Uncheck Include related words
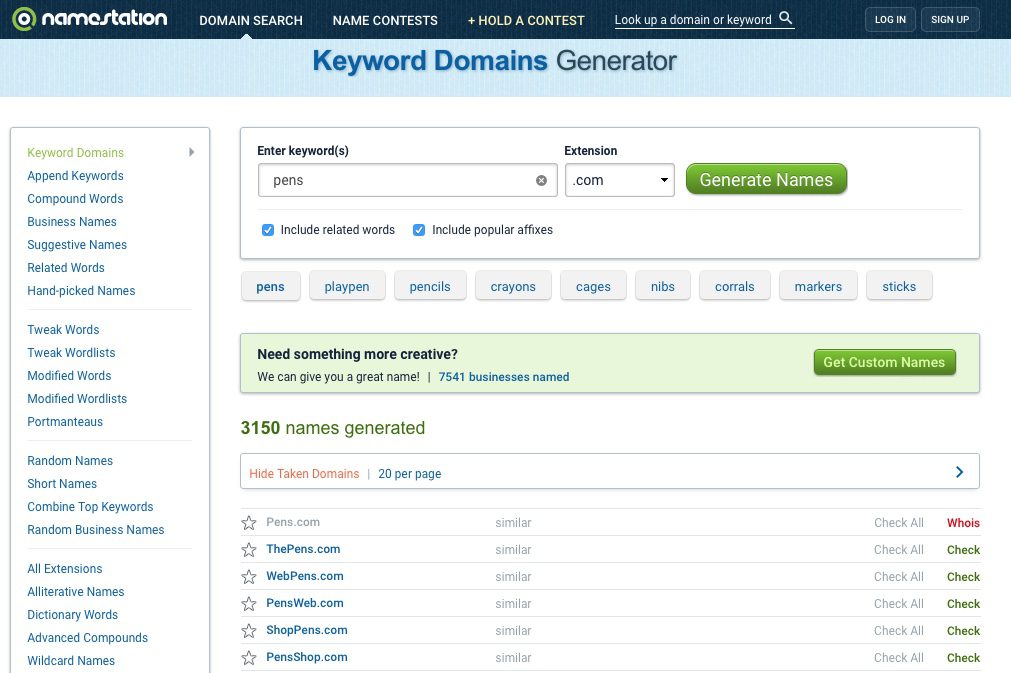The width and height of the screenshot is (1011, 673). coord(268,230)
